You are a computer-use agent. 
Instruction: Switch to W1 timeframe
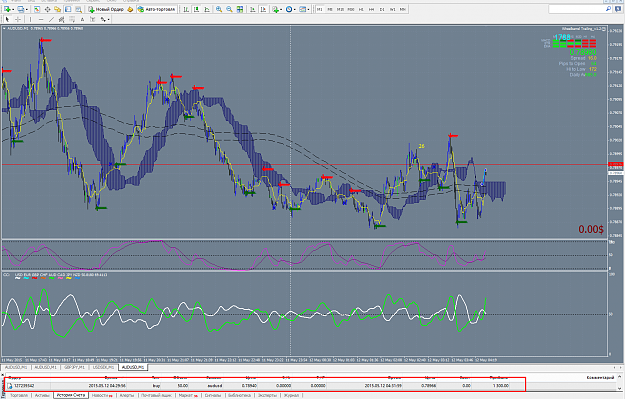point(393,9)
